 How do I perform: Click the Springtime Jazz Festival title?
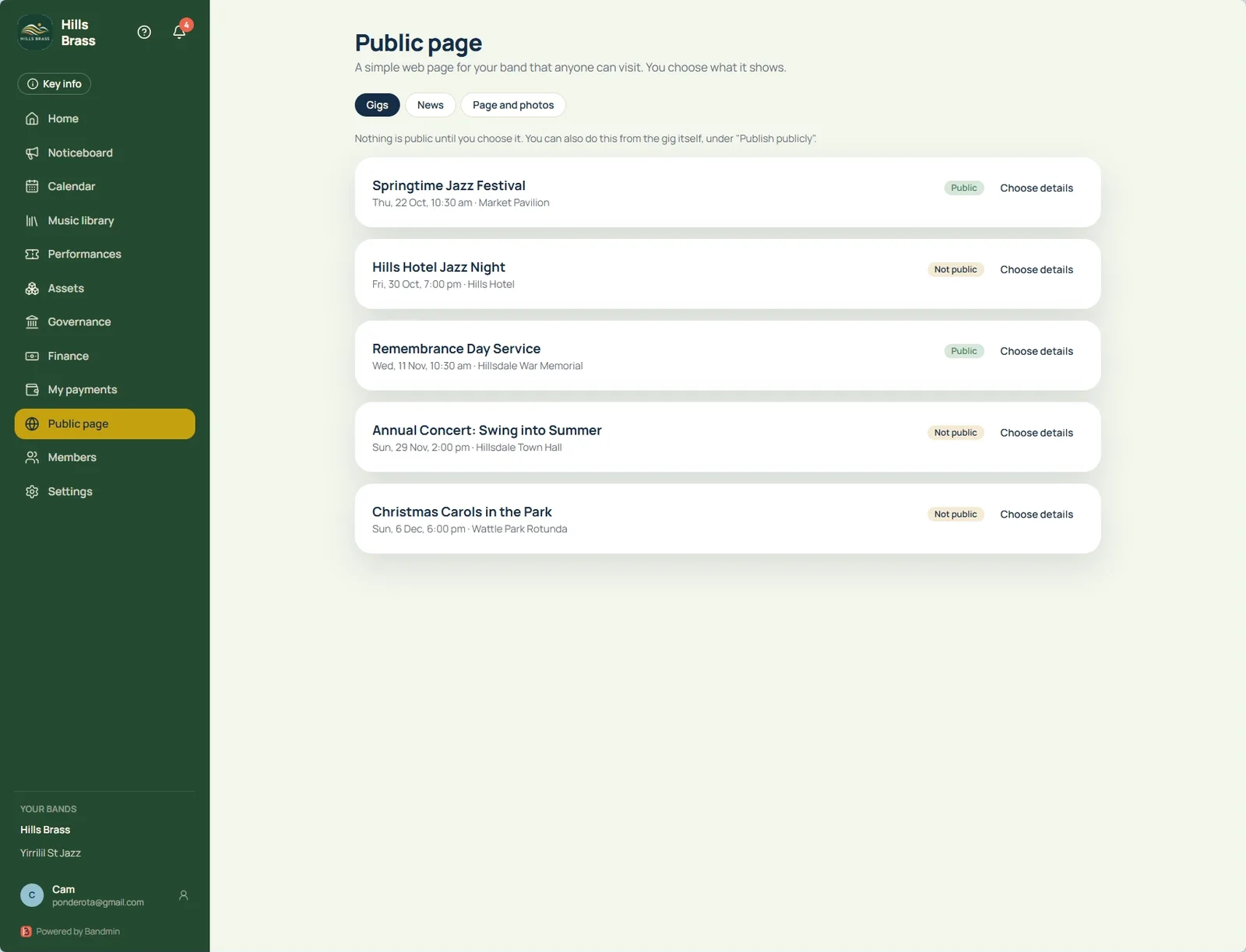tap(449, 185)
